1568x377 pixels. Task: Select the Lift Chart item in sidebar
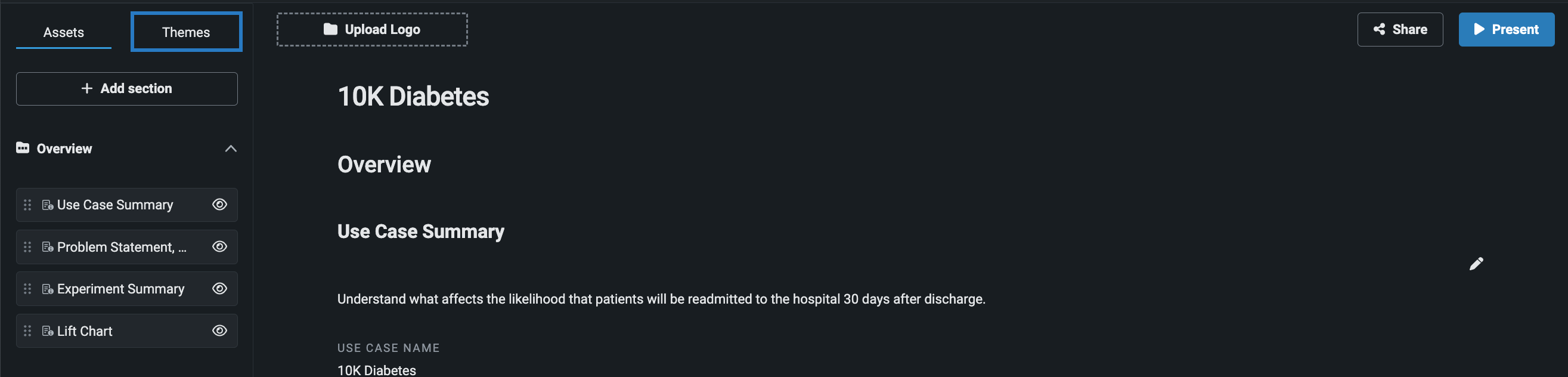tap(85, 331)
